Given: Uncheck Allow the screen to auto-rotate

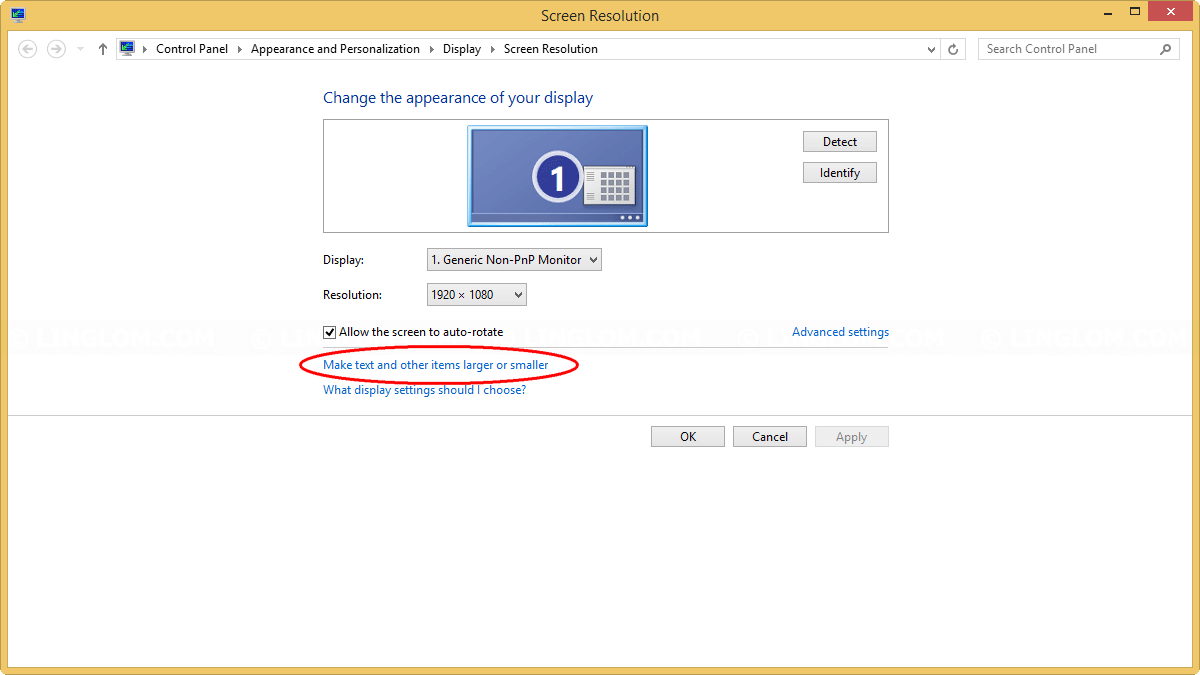Looking at the screenshot, I should (329, 331).
